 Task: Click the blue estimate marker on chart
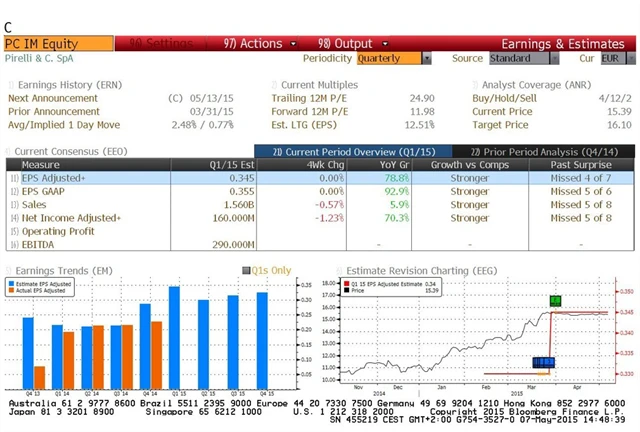[543, 362]
